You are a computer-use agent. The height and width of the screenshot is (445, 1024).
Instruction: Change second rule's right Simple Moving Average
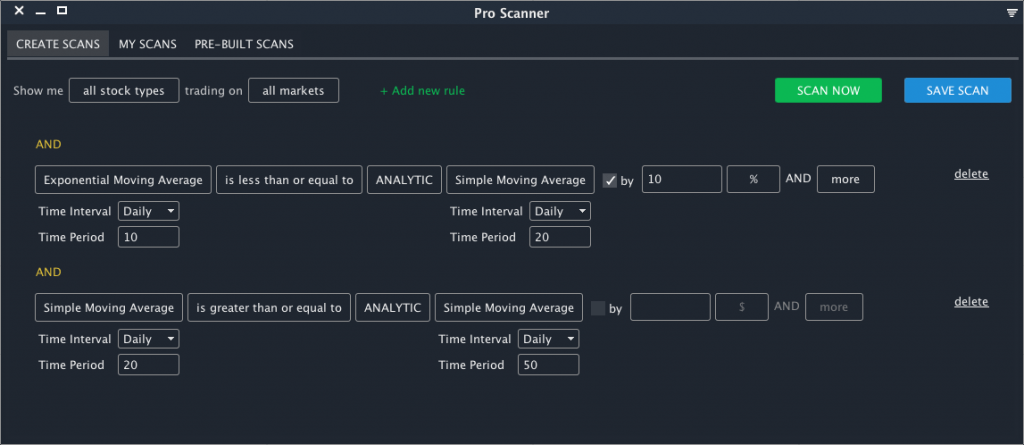509,308
